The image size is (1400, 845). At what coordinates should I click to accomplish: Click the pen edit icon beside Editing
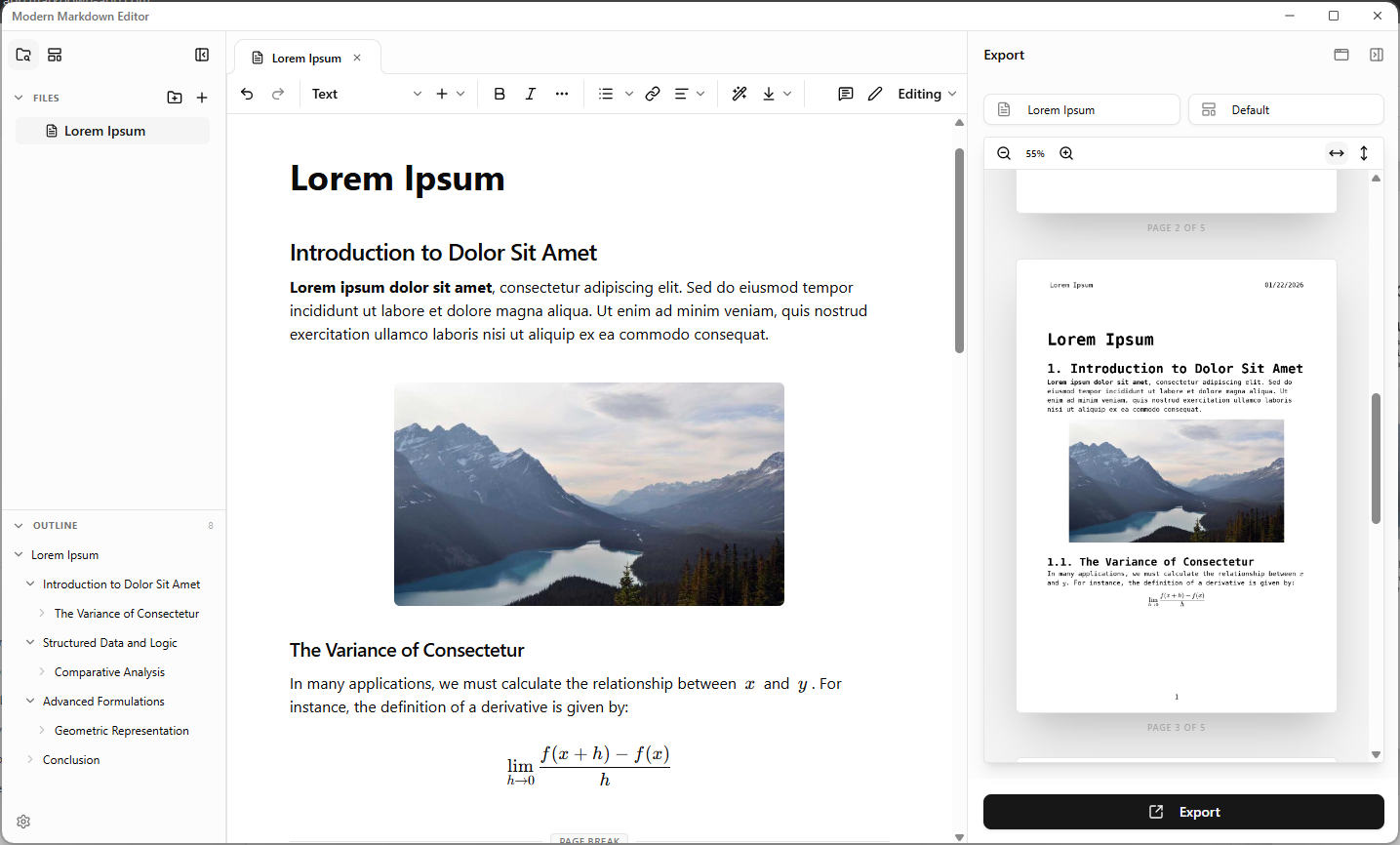coord(875,94)
